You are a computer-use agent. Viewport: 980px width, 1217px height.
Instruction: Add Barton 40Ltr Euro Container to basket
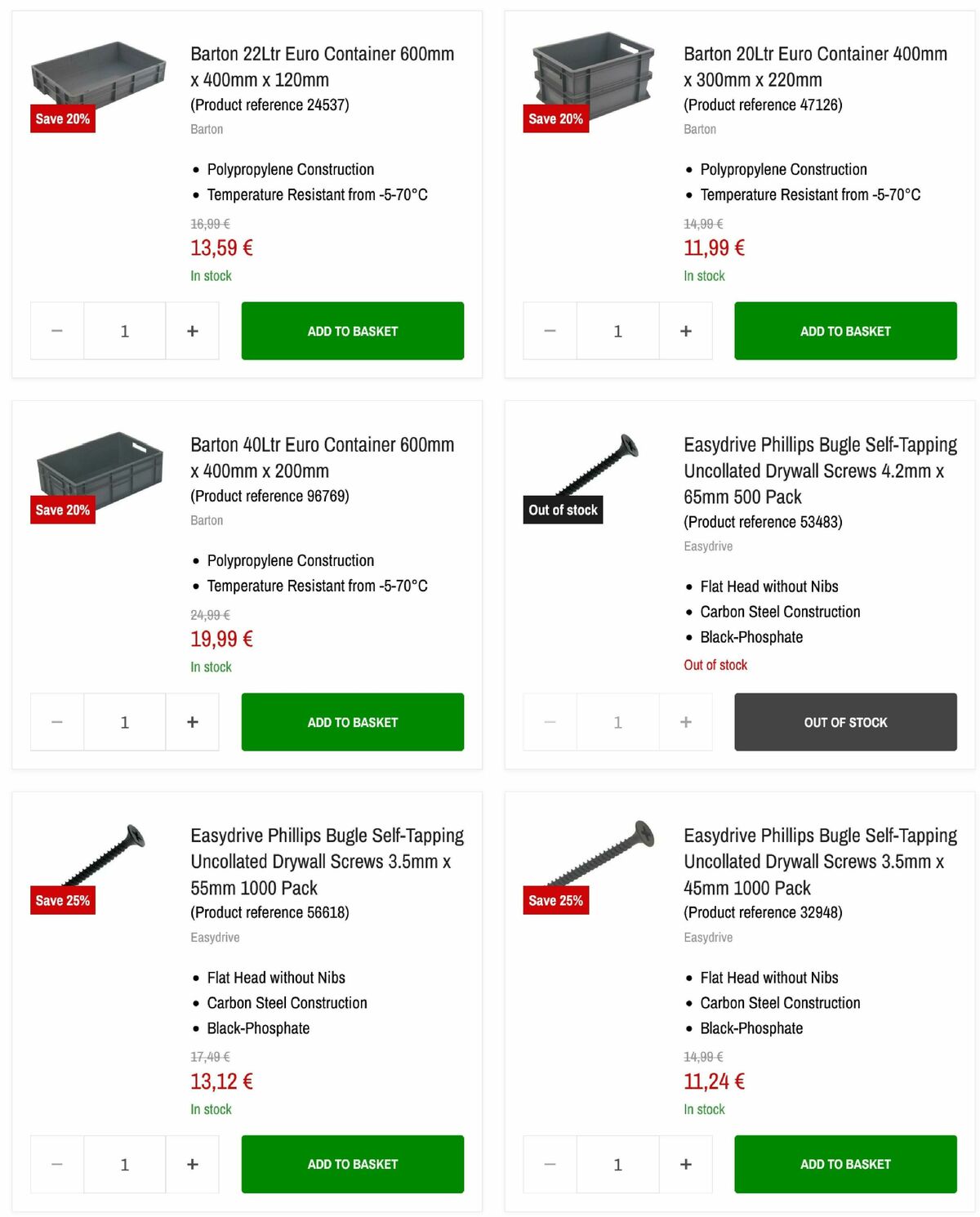click(x=352, y=721)
